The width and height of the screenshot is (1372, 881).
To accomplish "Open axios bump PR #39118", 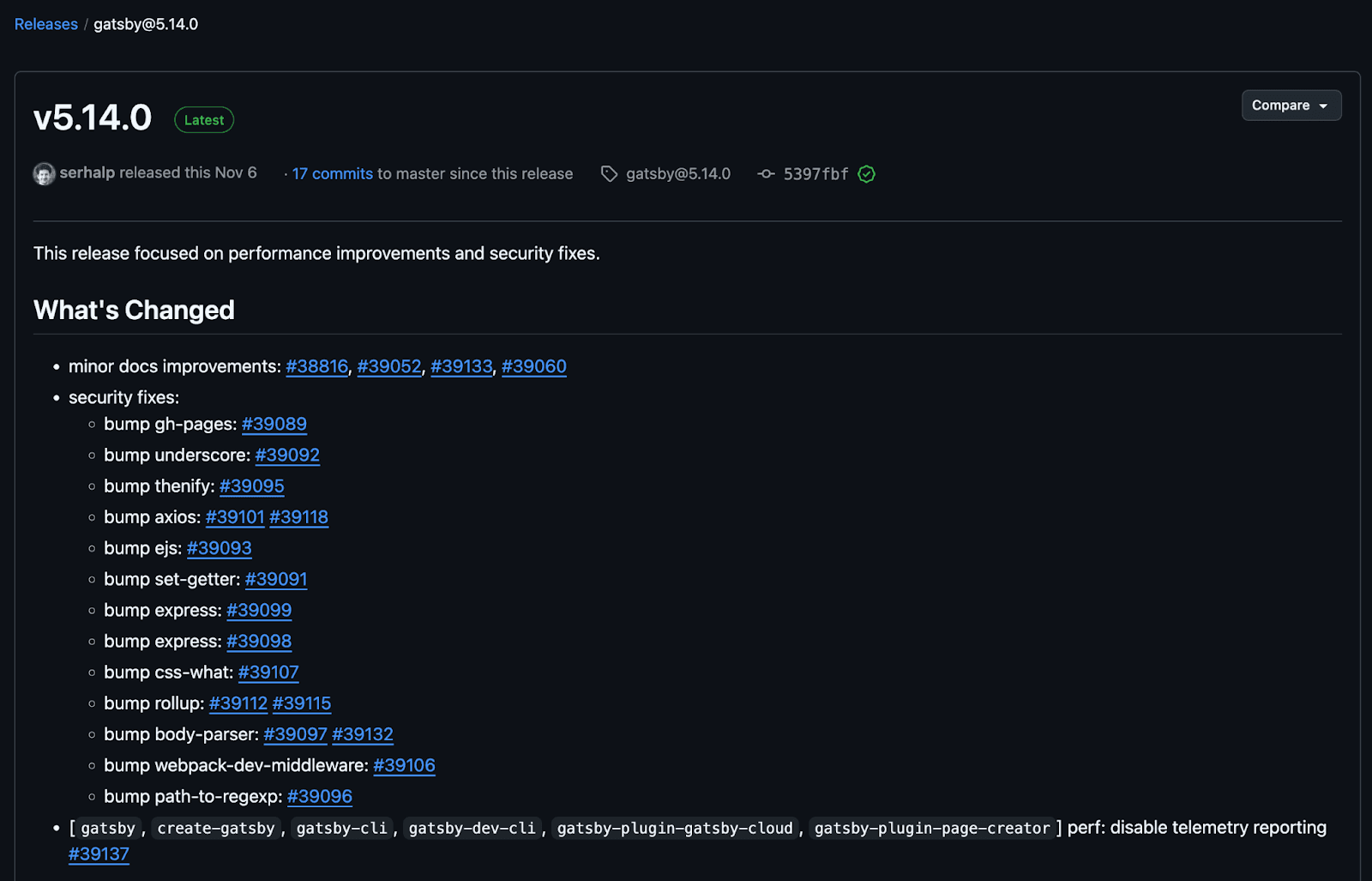I will click(299, 516).
